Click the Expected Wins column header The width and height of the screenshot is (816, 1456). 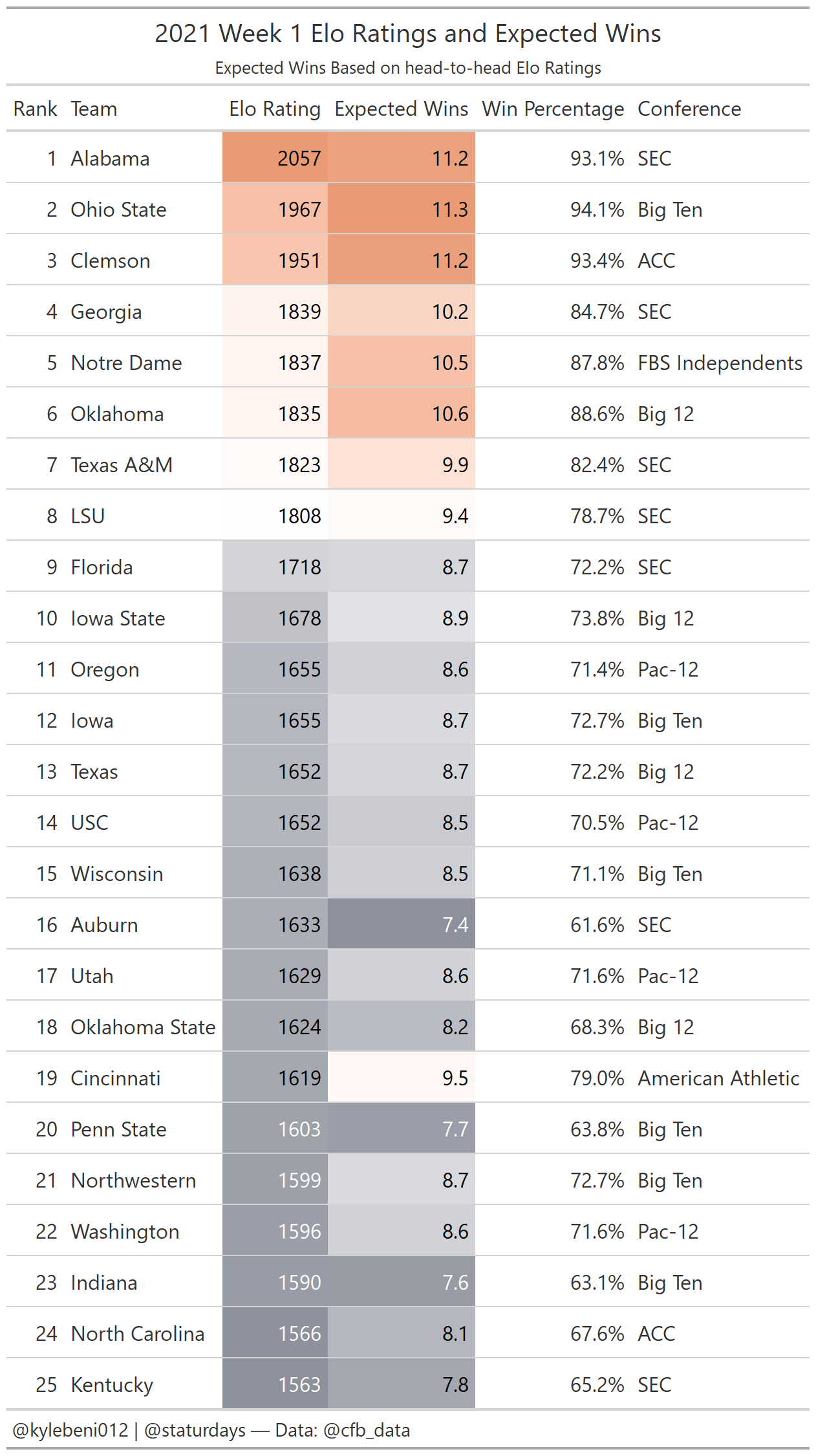point(401,109)
